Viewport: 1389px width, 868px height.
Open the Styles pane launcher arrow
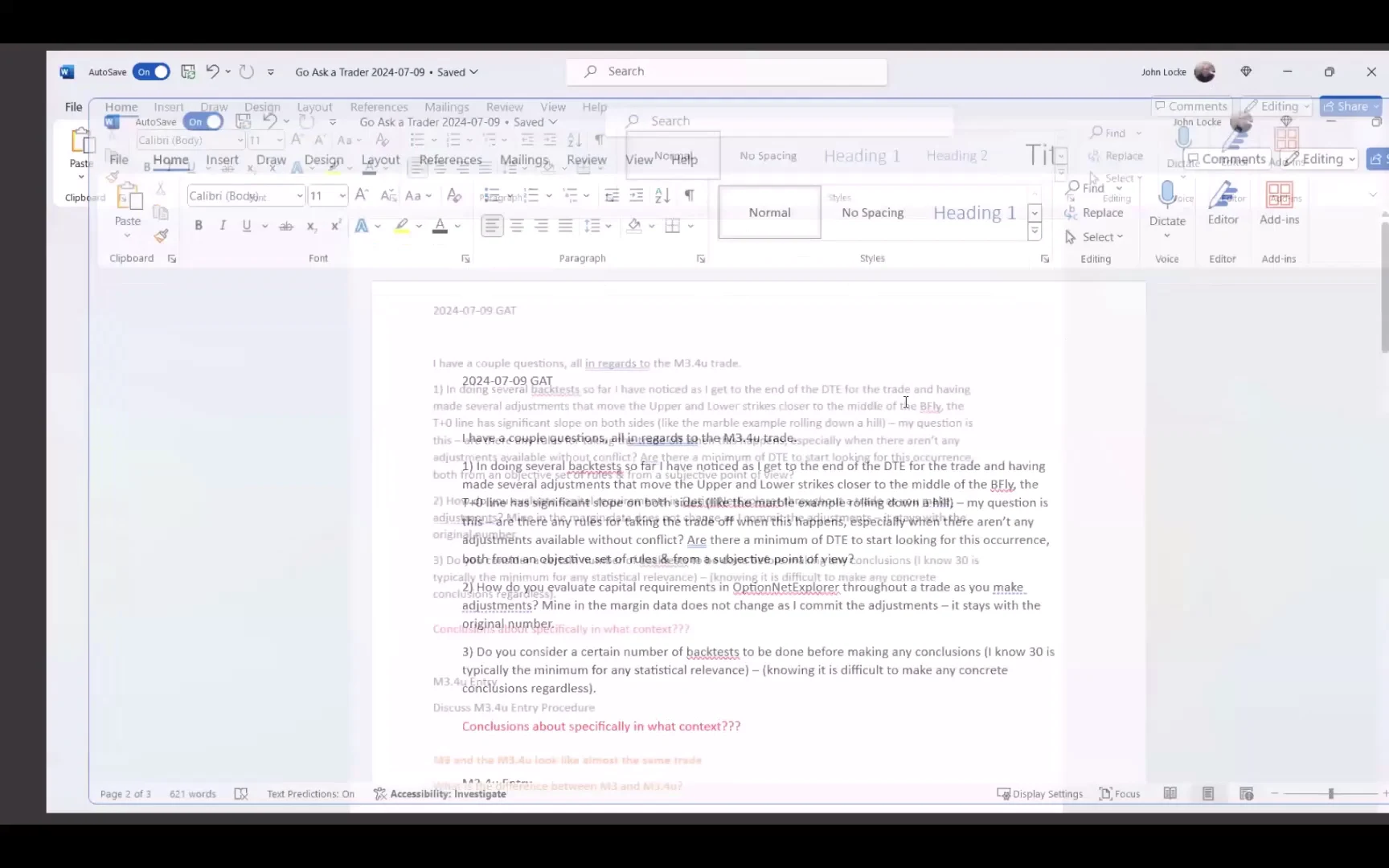click(1045, 259)
